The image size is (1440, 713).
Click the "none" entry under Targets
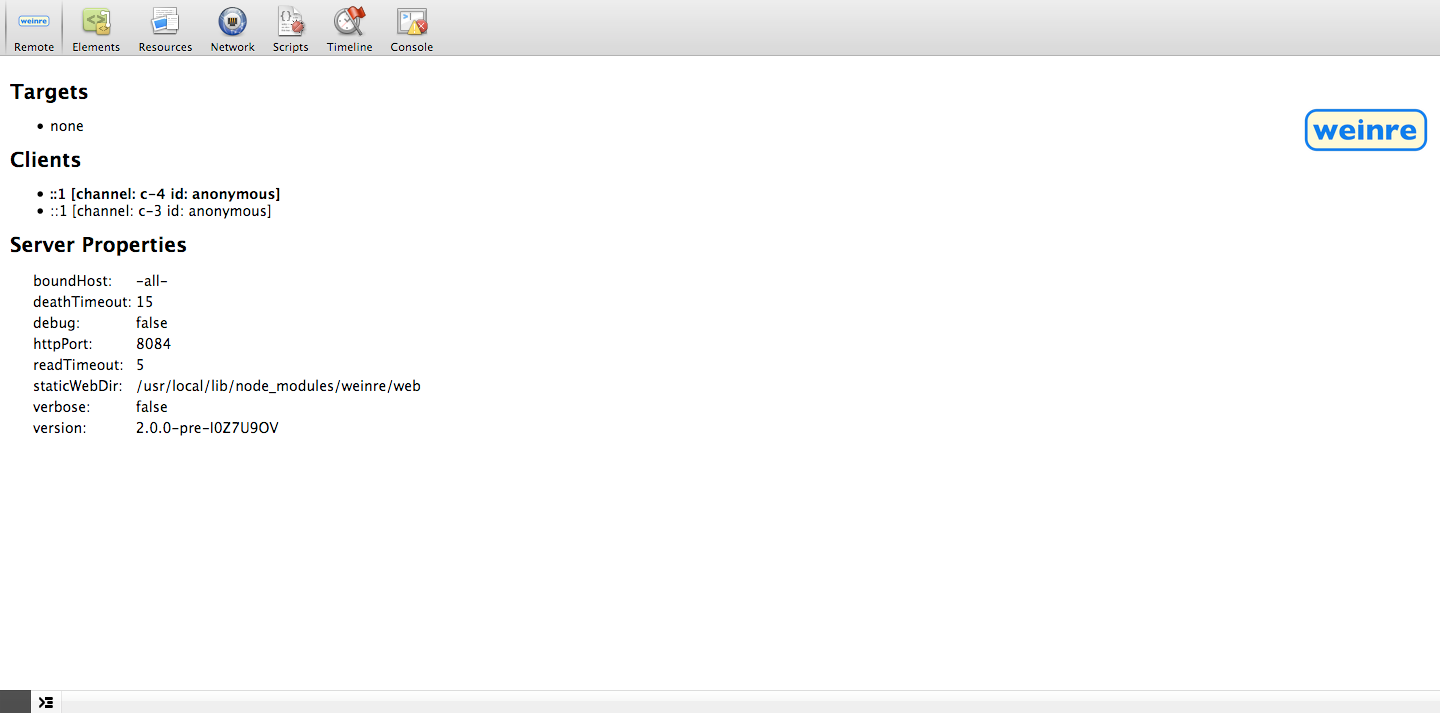(67, 126)
